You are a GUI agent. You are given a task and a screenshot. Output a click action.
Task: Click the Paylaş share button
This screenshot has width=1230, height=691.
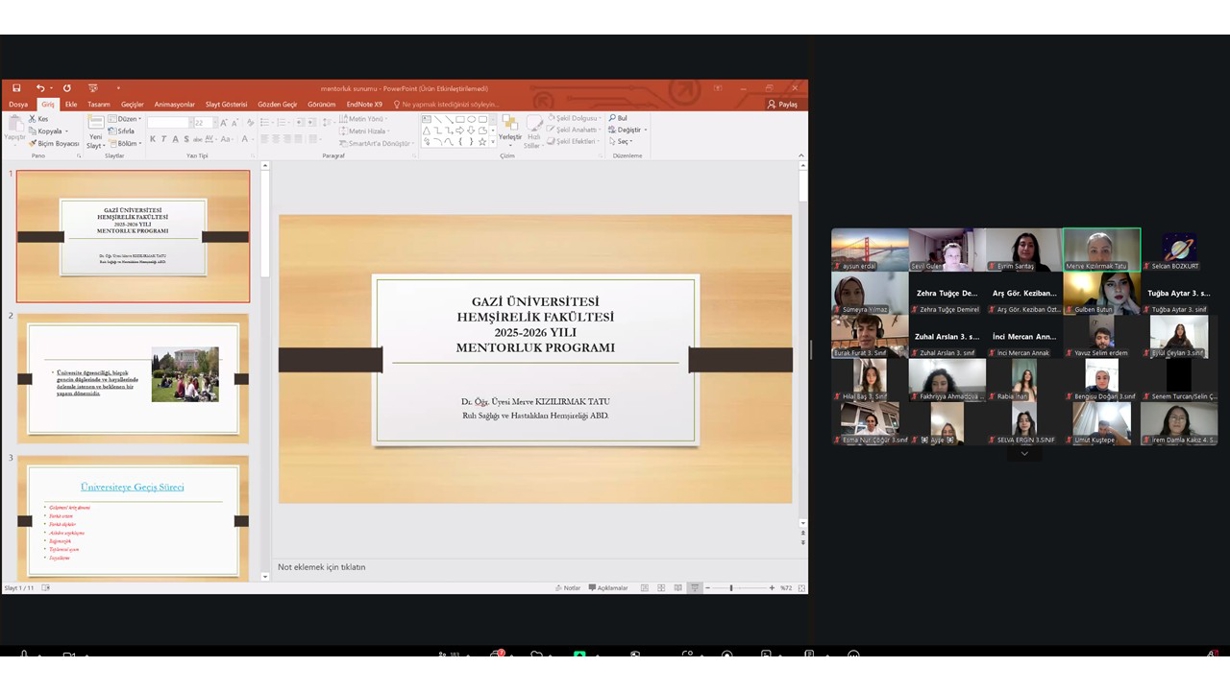[783, 104]
